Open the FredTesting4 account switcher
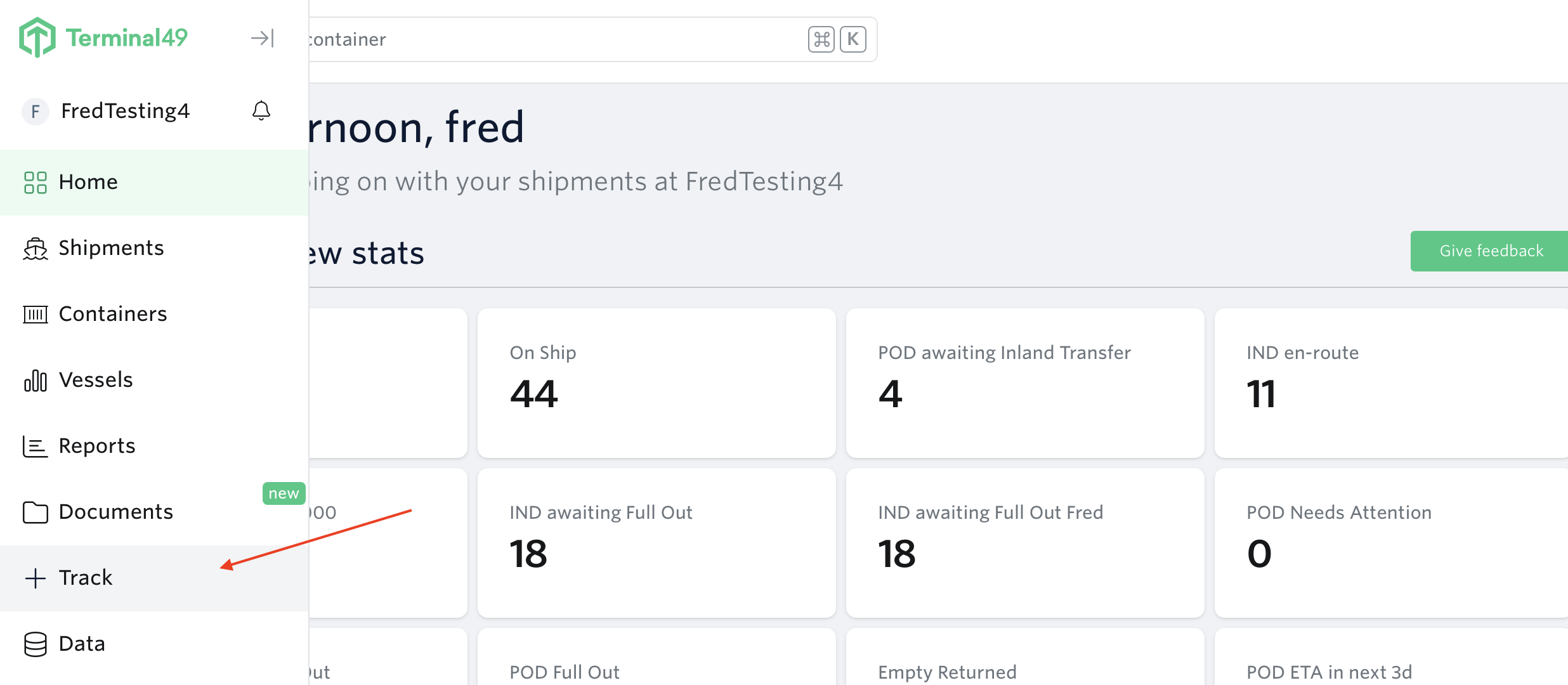 coord(125,111)
